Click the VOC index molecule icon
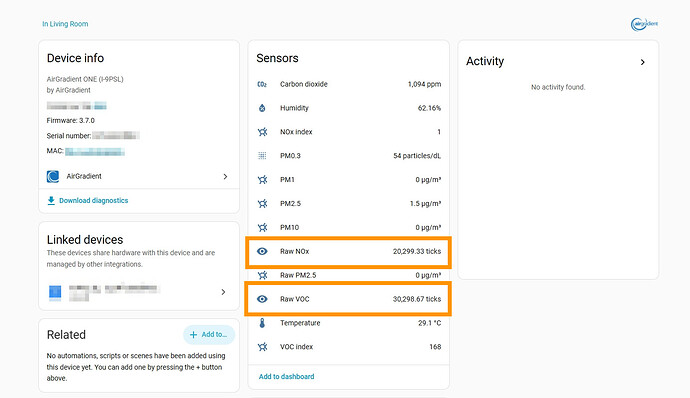 pyautogui.click(x=262, y=347)
